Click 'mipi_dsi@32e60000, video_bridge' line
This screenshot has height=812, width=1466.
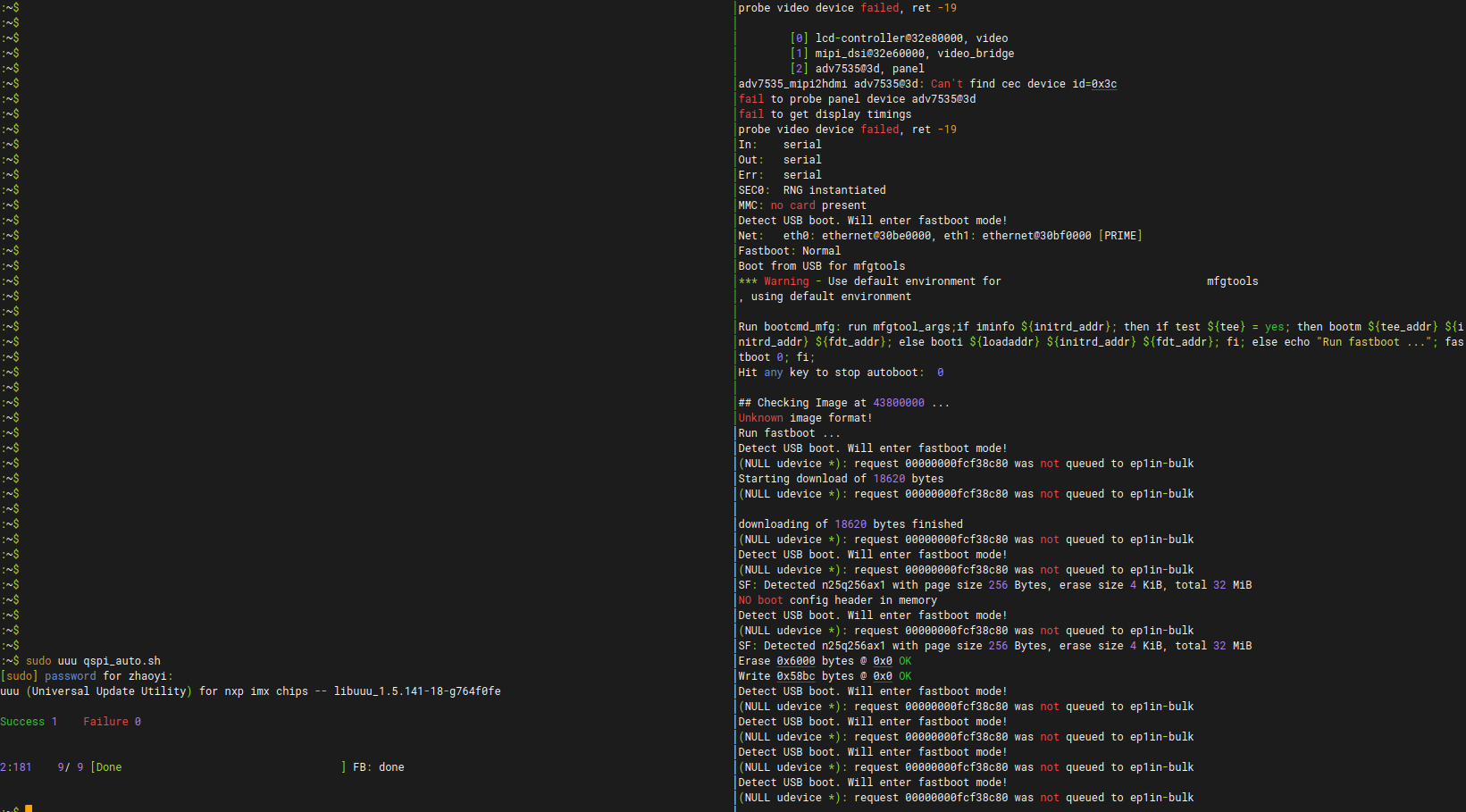tap(902, 54)
